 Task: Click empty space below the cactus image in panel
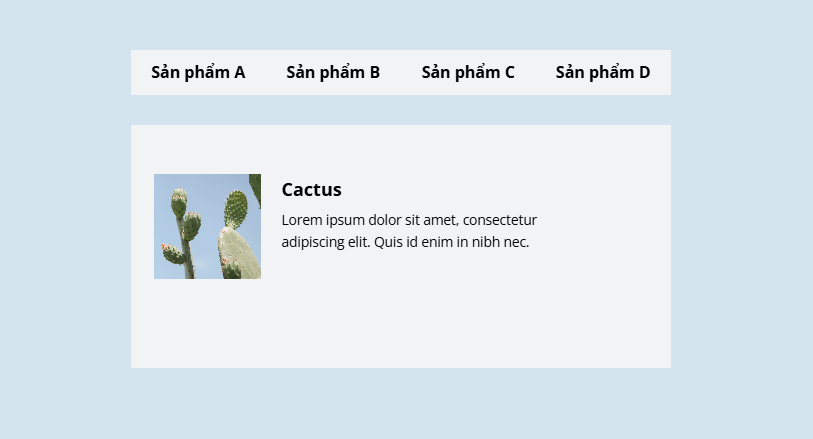tap(207, 321)
